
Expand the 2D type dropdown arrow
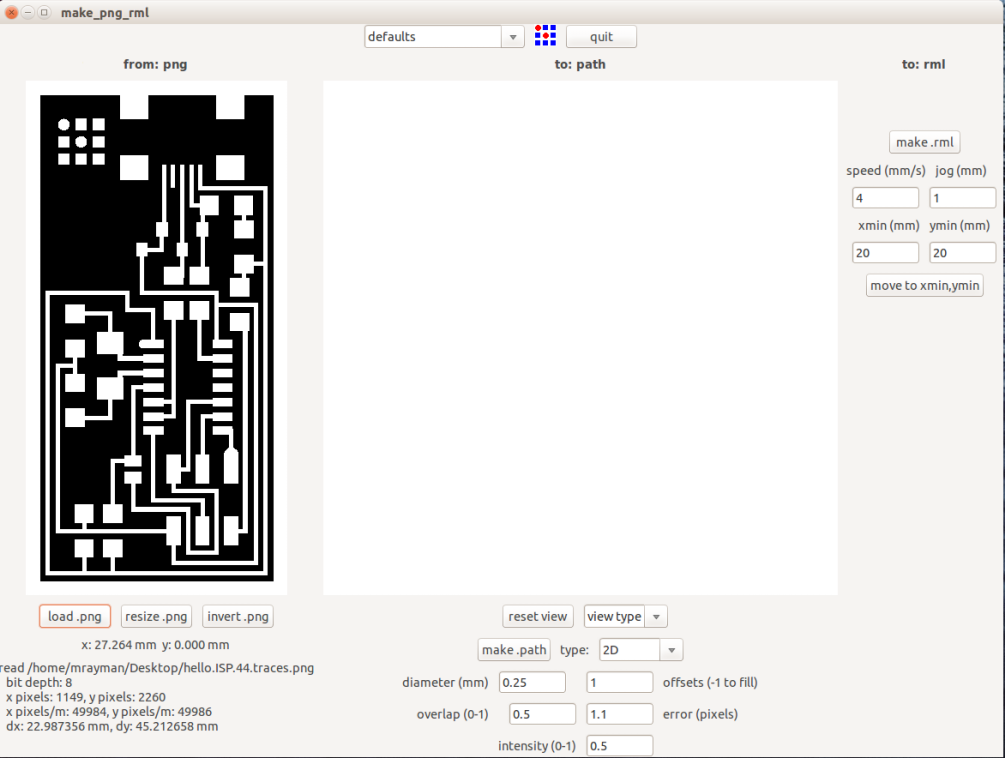[x=671, y=650]
